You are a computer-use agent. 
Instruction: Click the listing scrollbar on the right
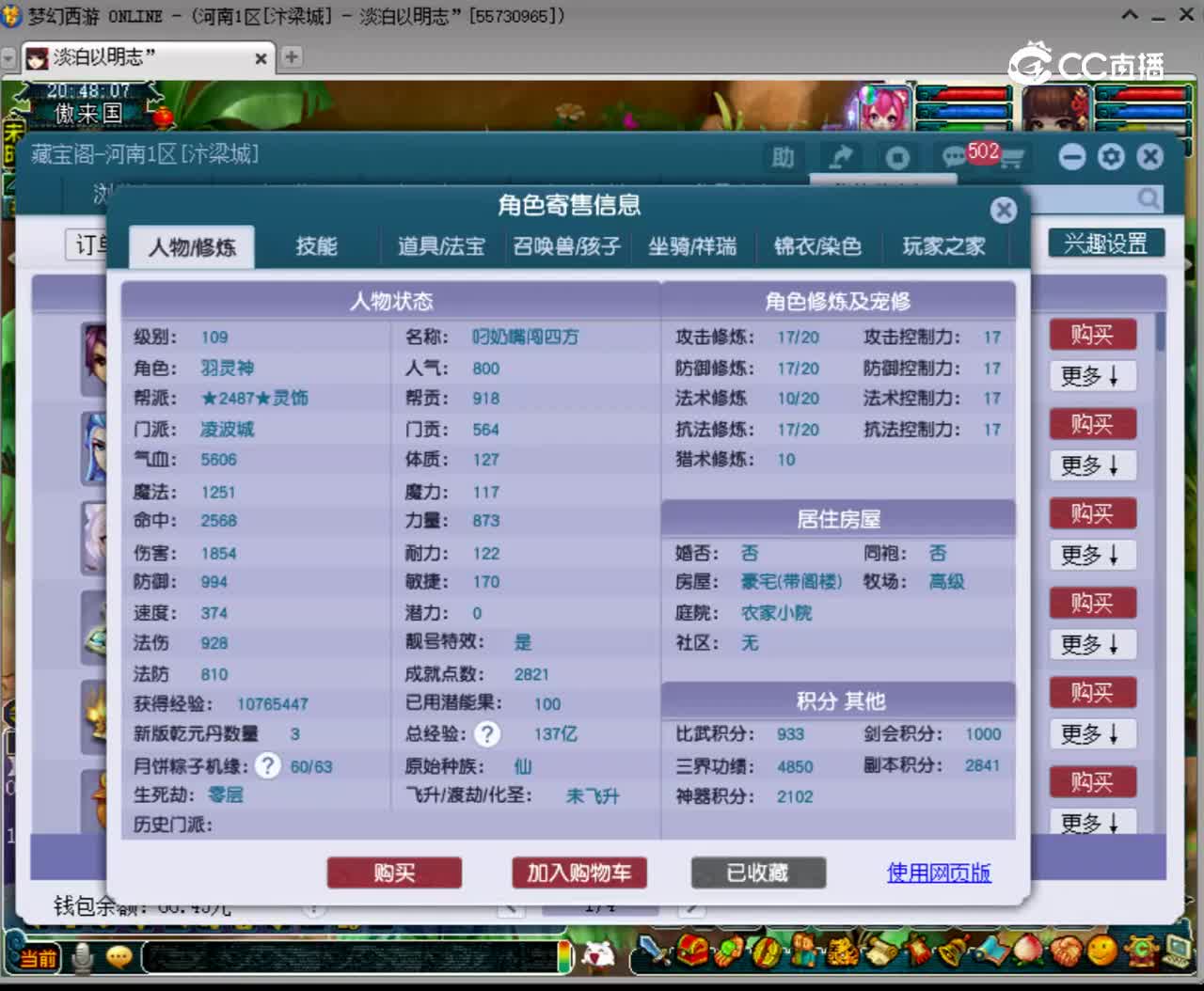[1161, 332]
